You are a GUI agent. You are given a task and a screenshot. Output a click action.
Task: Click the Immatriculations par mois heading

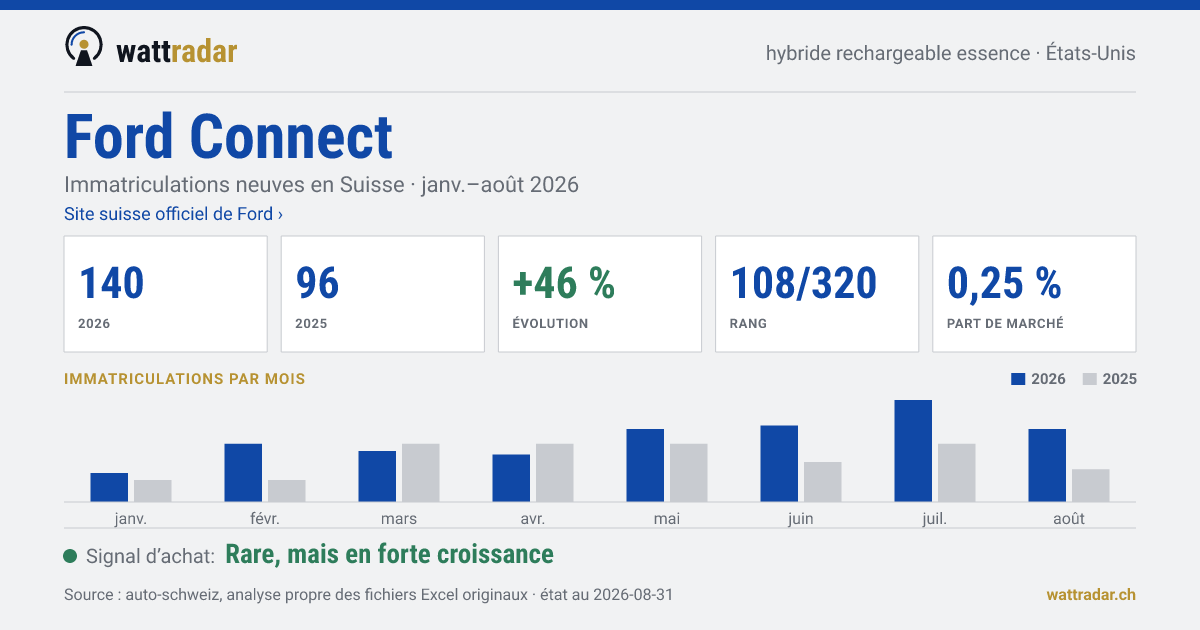click(x=185, y=379)
